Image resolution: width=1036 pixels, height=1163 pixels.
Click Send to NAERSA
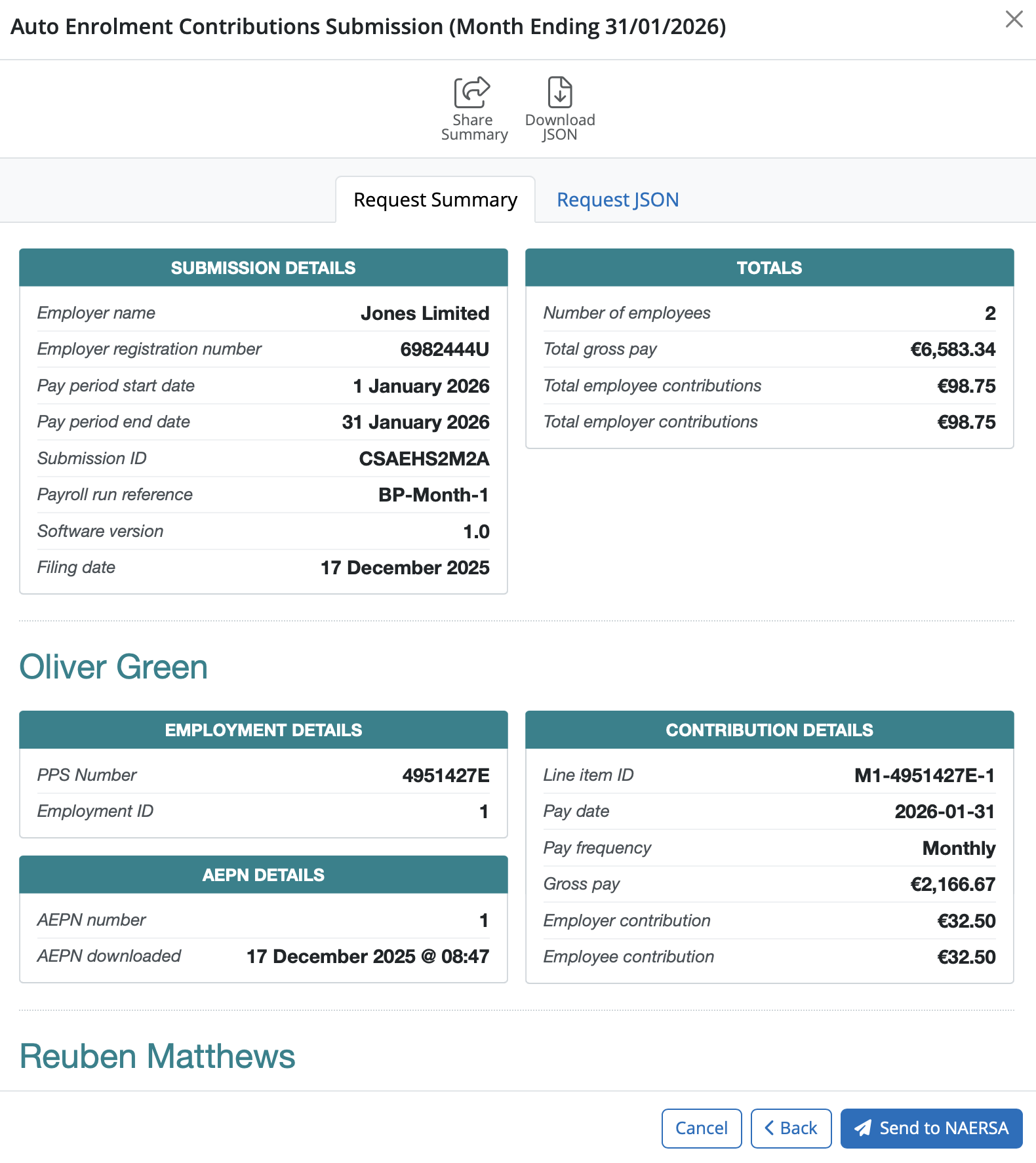coord(931,1128)
